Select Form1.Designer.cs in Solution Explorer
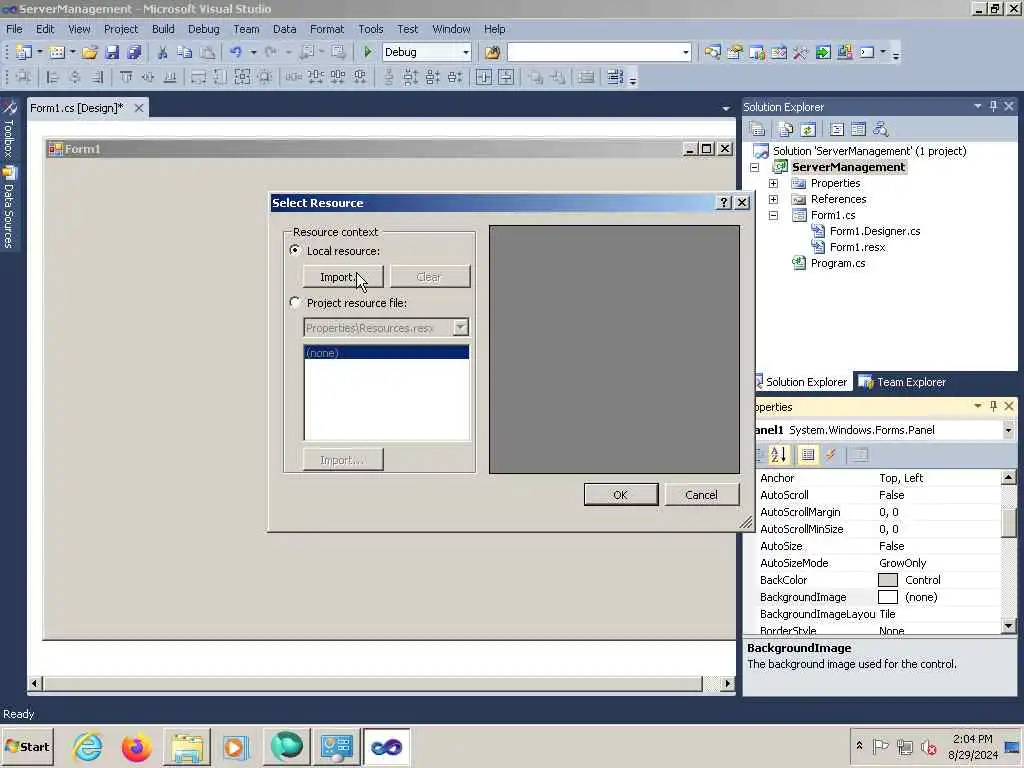 click(x=875, y=231)
